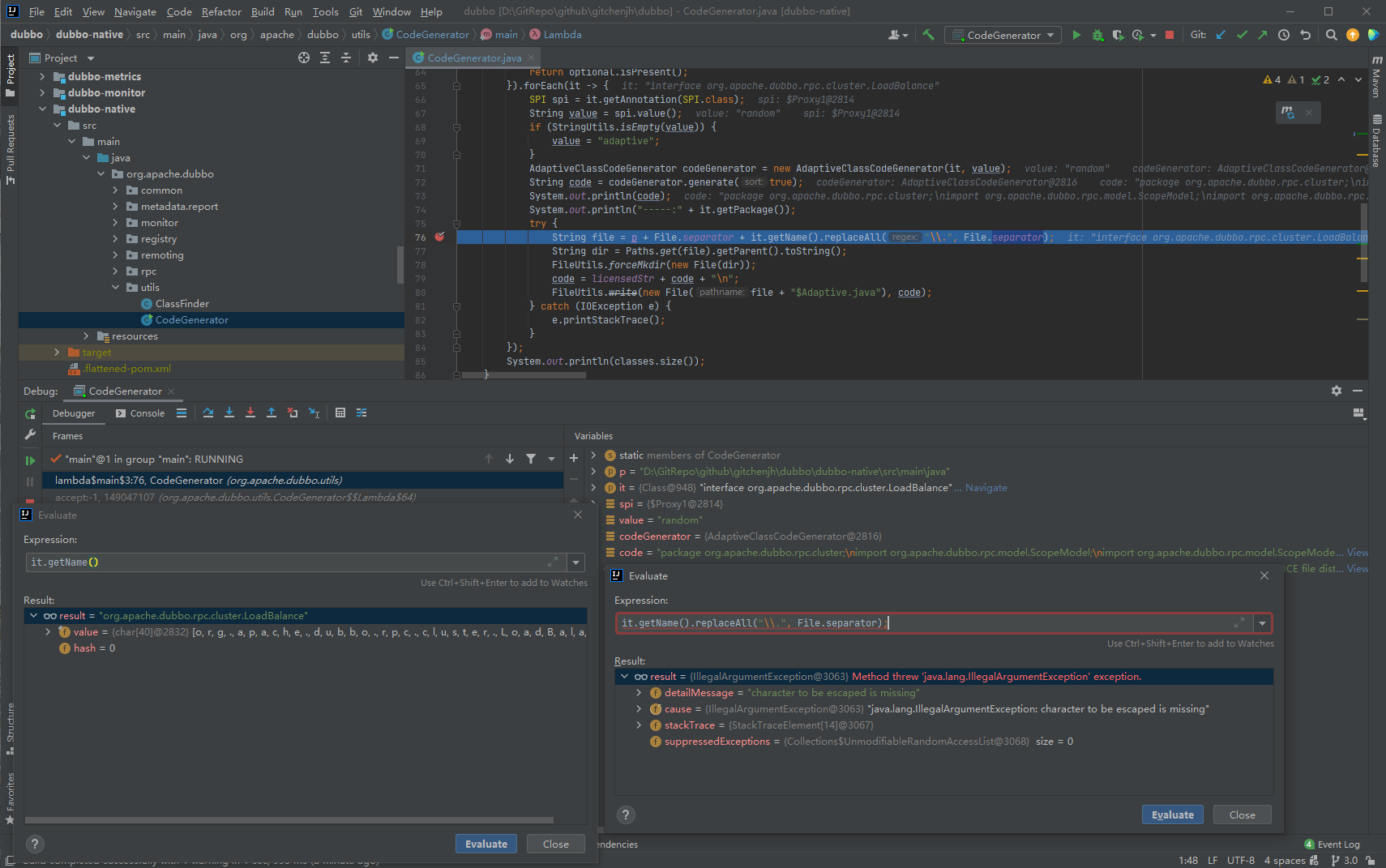1386x868 pixels.
Task: Toggle code folding at the try block line 75
Action: tap(456, 224)
